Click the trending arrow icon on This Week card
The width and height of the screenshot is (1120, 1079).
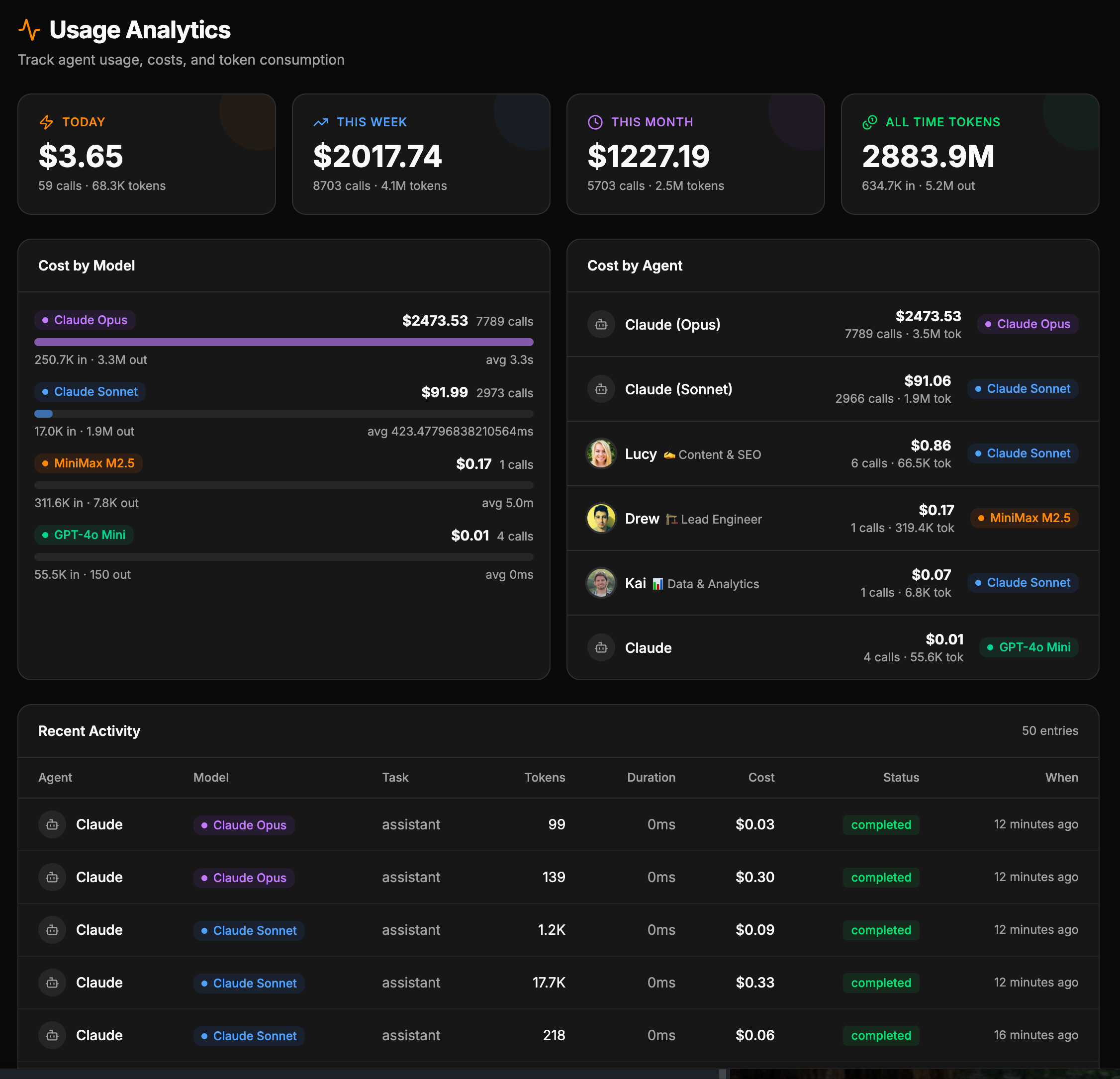pos(321,122)
